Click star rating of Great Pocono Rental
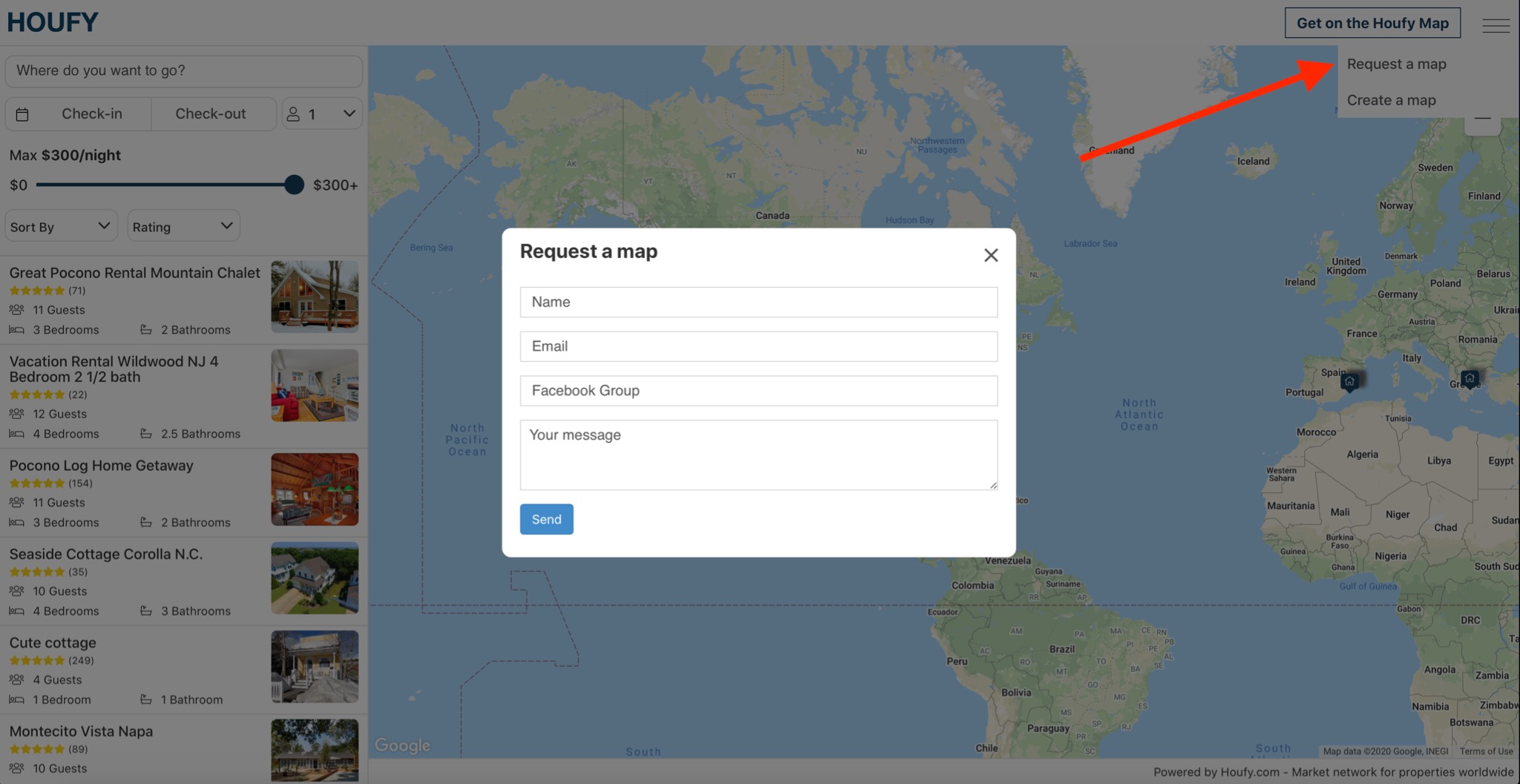 pos(37,291)
